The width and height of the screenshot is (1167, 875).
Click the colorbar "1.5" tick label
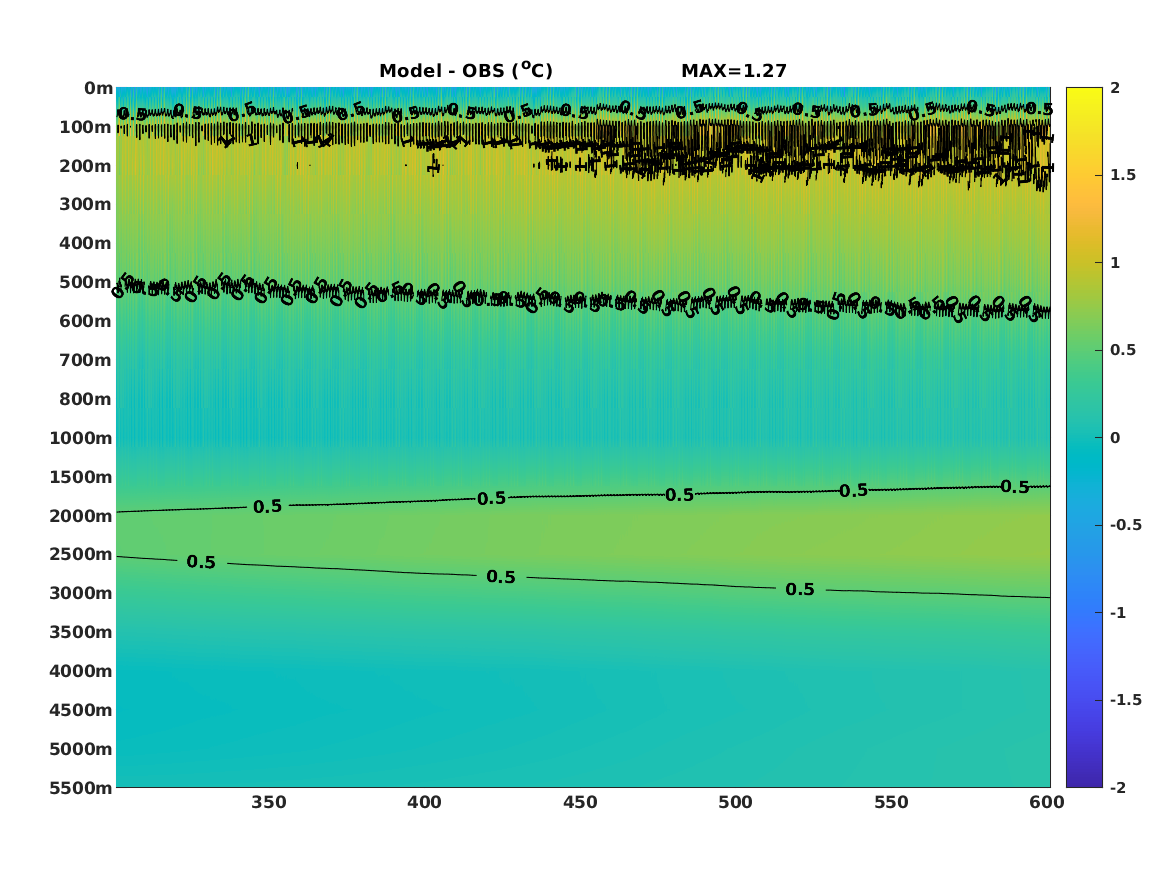tap(1123, 175)
